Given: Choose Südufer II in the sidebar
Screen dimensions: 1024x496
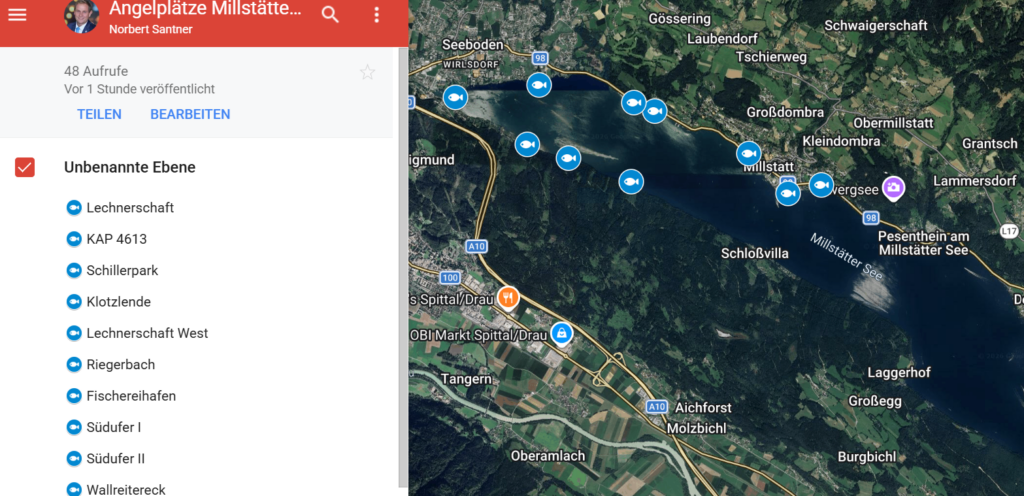Looking at the screenshot, I should [115, 458].
